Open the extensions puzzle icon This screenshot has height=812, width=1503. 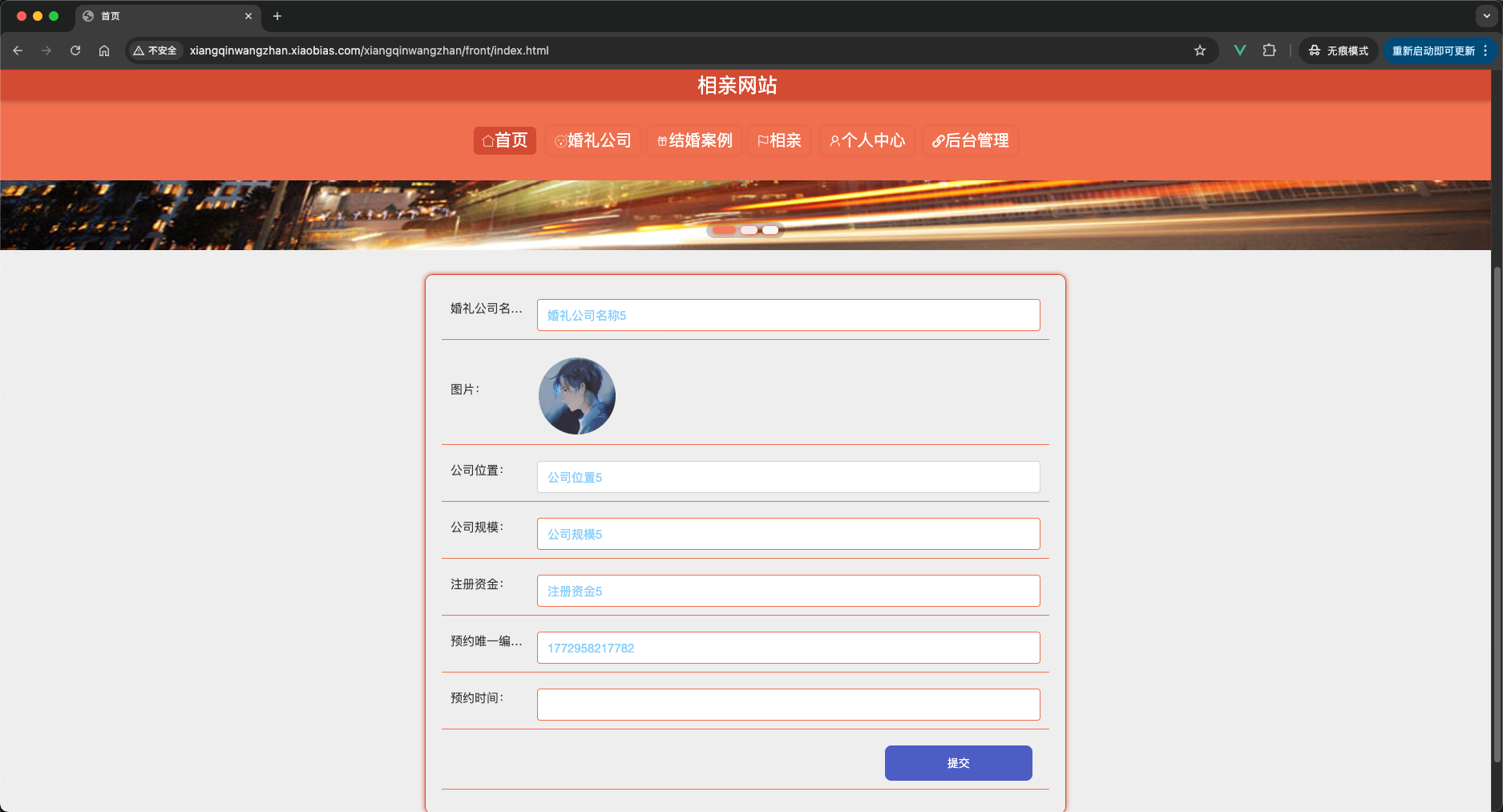1269,50
